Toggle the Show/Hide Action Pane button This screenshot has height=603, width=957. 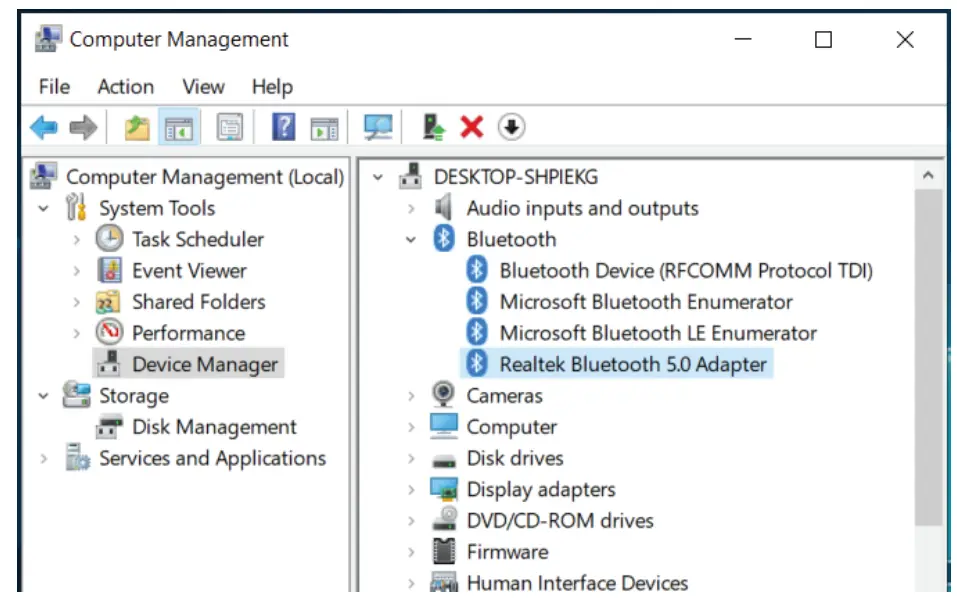tap(324, 127)
